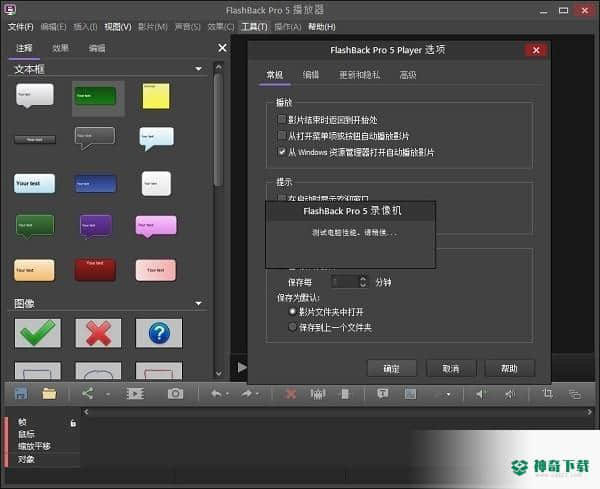The height and width of the screenshot is (489, 600).
Task: Click the 确定 button
Action: click(392, 368)
